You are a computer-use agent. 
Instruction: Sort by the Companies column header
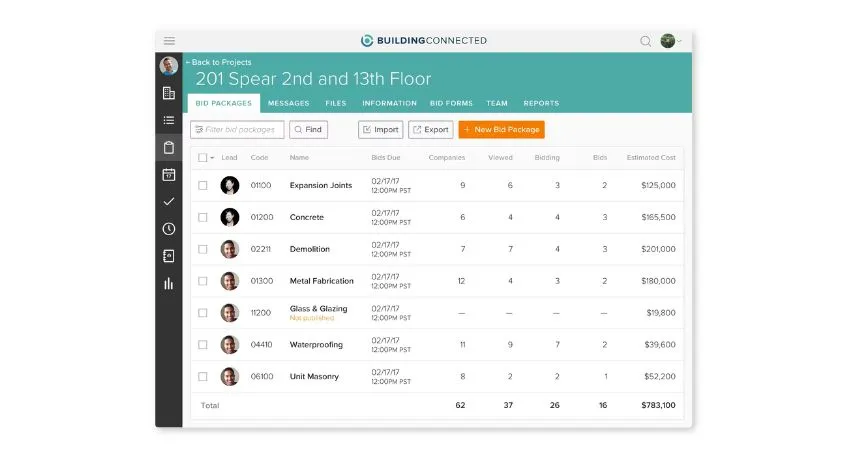(x=447, y=158)
